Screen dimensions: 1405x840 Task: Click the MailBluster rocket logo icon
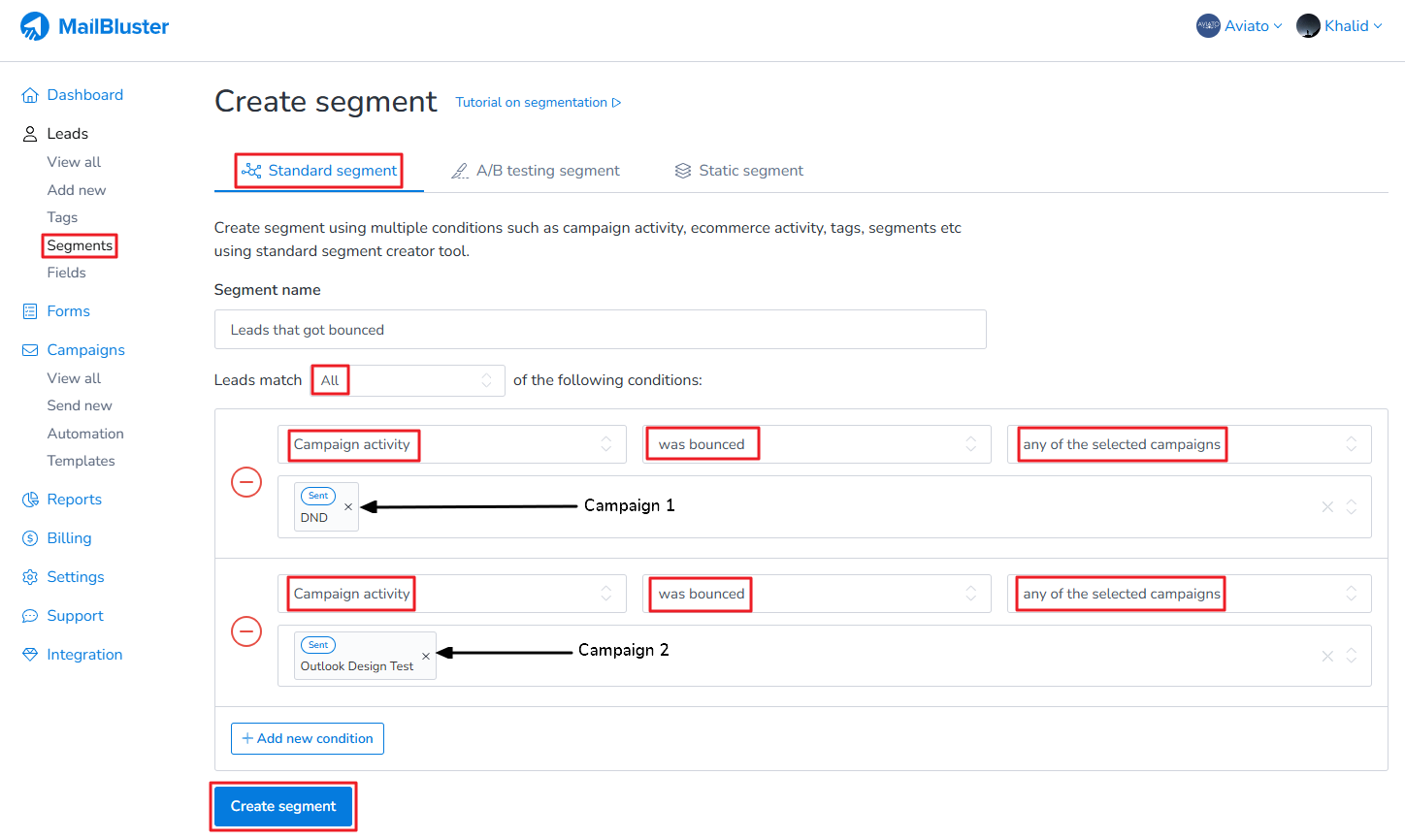[35, 26]
